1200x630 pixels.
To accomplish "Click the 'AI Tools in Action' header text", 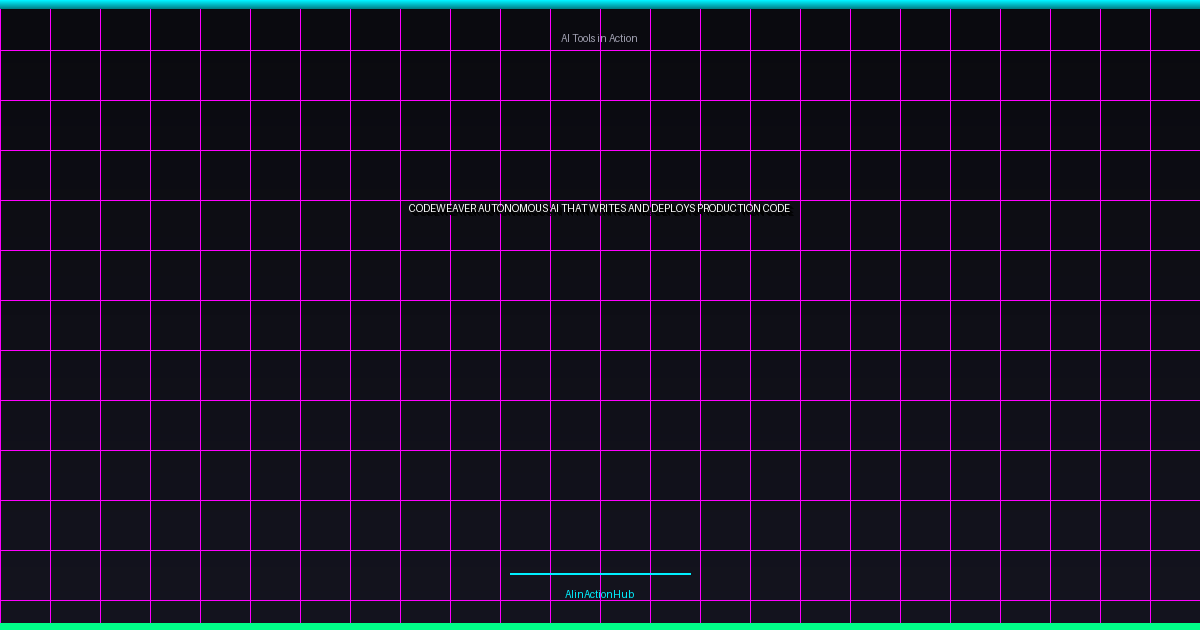I will point(599,38).
